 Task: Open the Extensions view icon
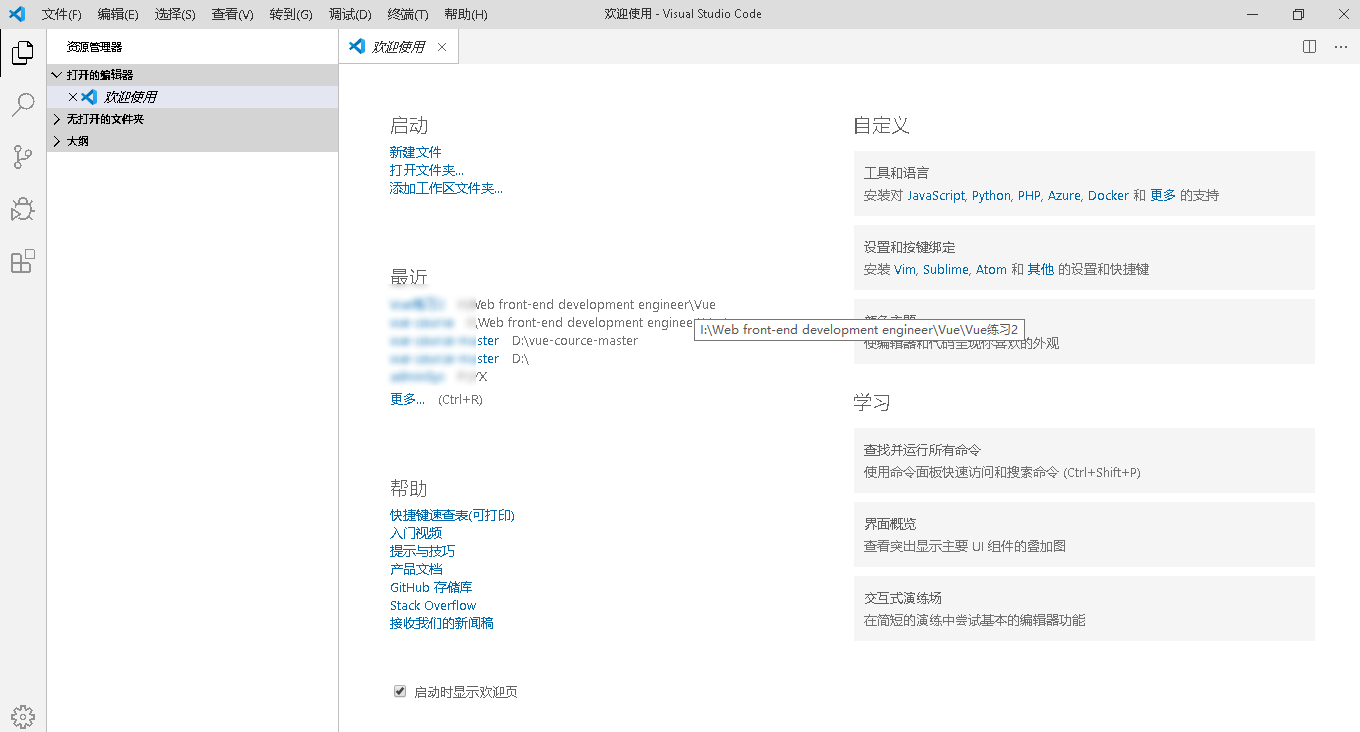click(23, 262)
